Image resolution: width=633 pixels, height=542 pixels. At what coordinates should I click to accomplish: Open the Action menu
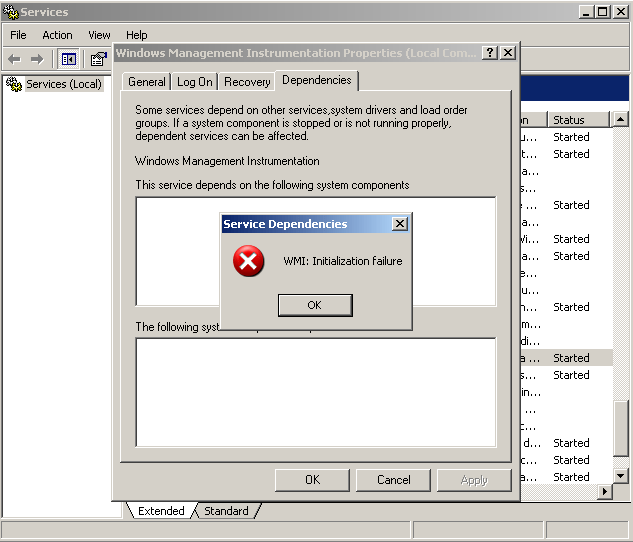(x=57, y=35)
